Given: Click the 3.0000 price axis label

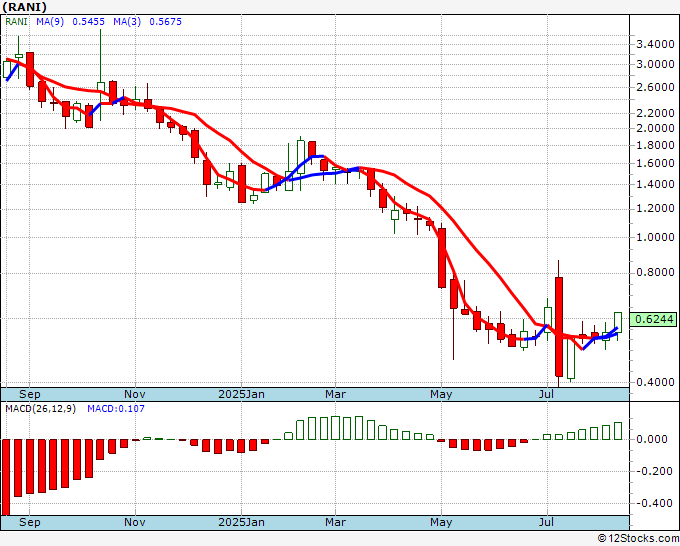Looking at the screenshot, I should pyautogui.click(x=655, y=64).
